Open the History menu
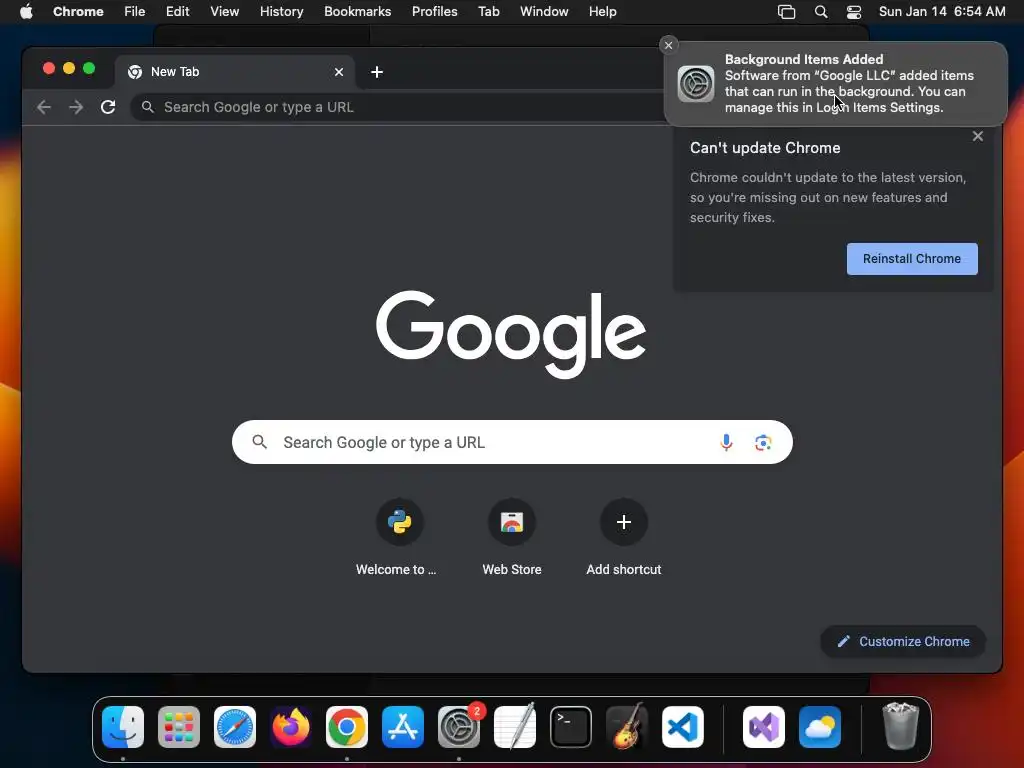 (281, 12)
